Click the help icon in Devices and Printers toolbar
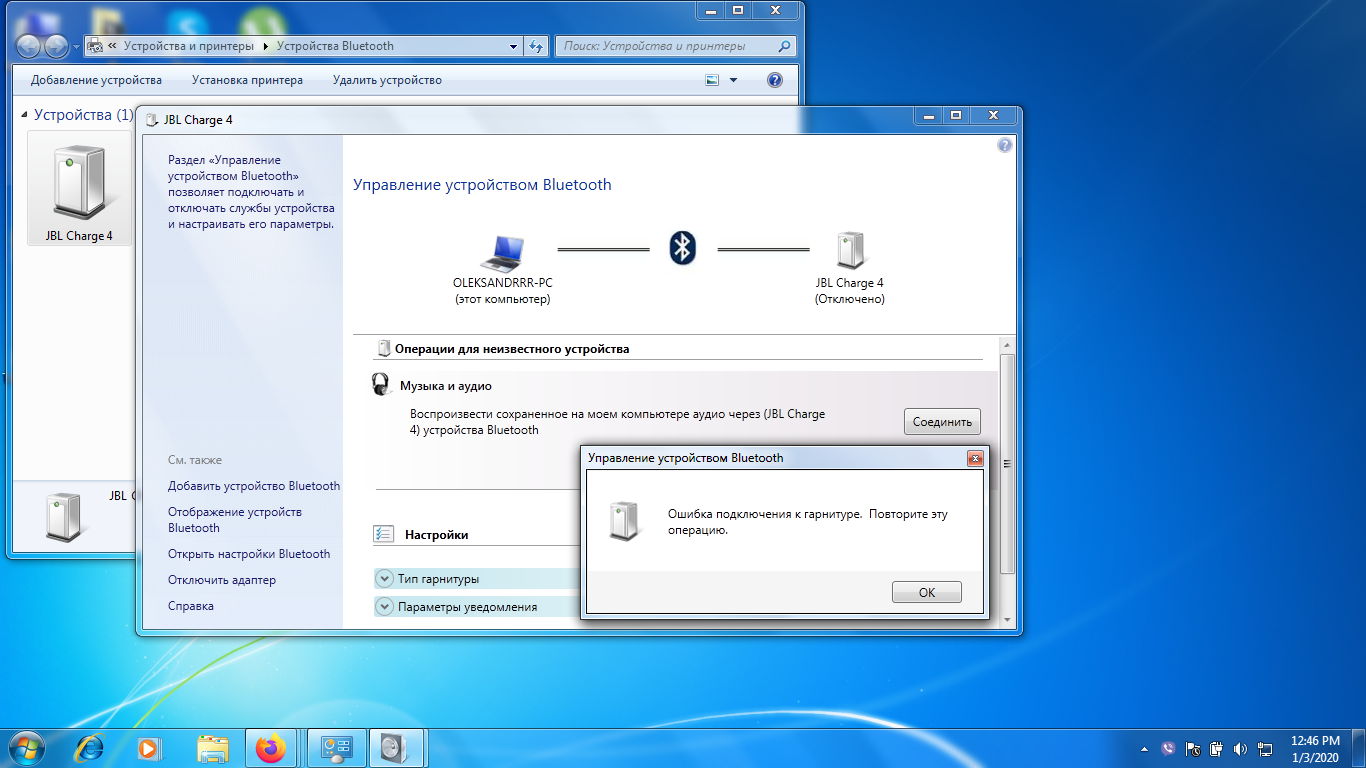Viewport: 1366px width, 768px height. pyautogui.click(x=775, y=80)
